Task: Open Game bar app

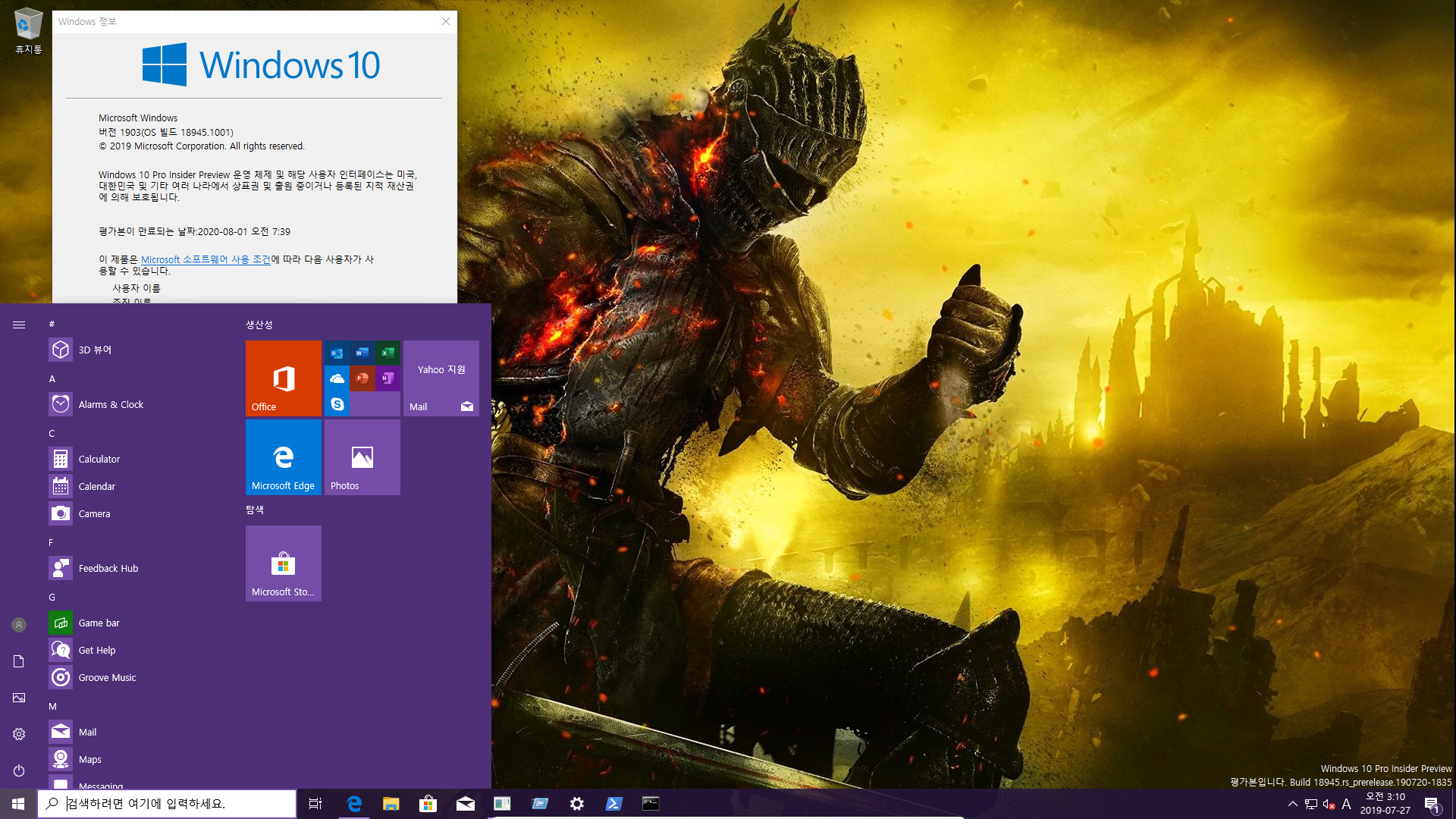Action: tap(98, 622)
